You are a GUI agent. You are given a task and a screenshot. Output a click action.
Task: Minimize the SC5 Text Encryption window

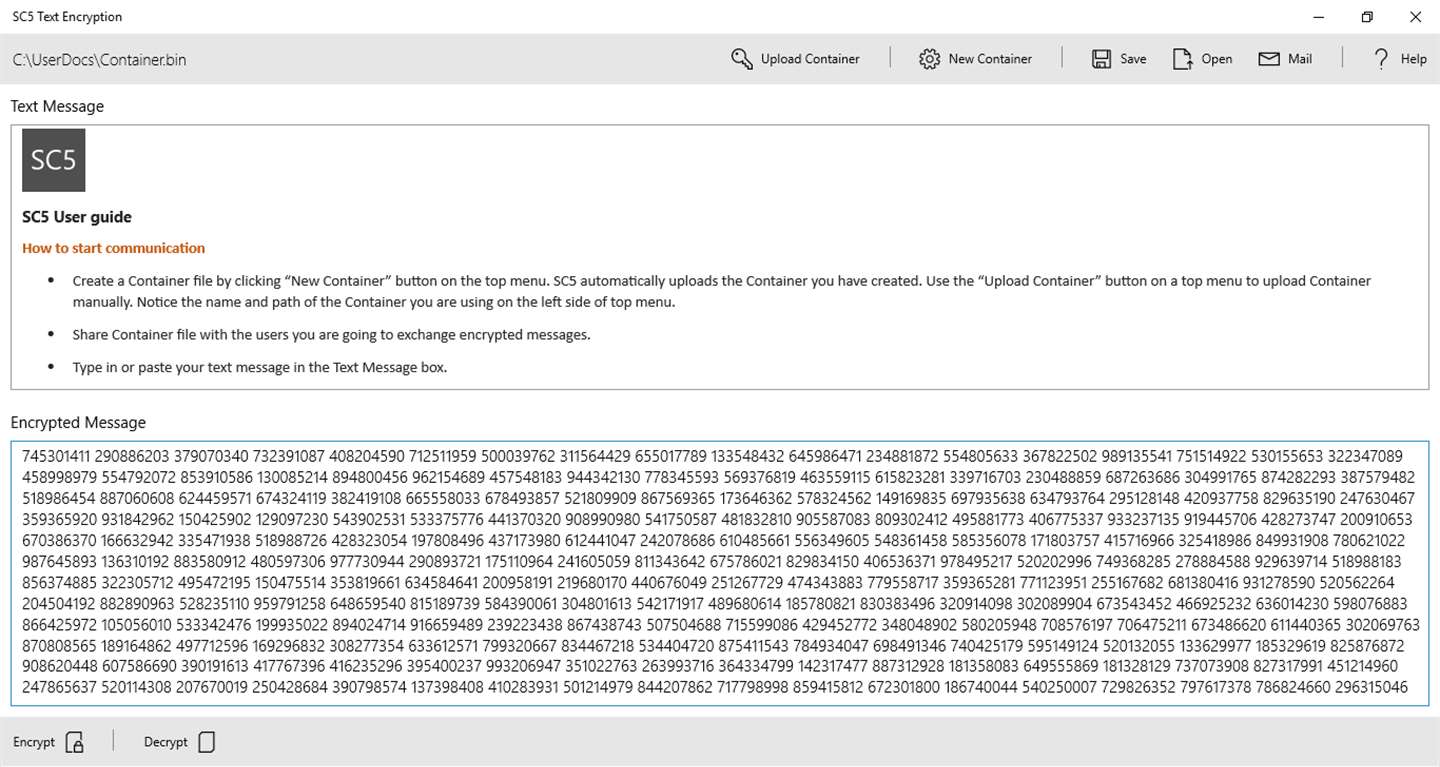tap(1320, 17)
